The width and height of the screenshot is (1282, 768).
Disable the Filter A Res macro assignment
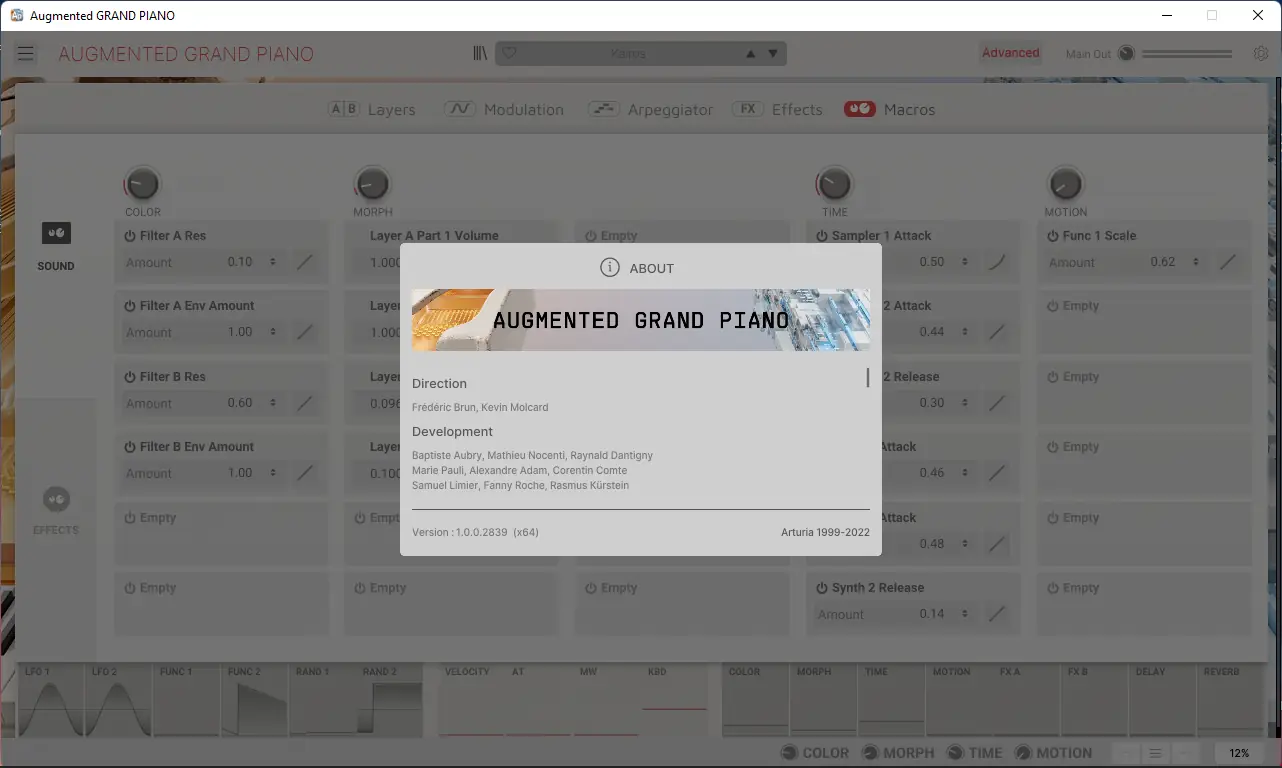pyautogui.click(x=131, y=235)
